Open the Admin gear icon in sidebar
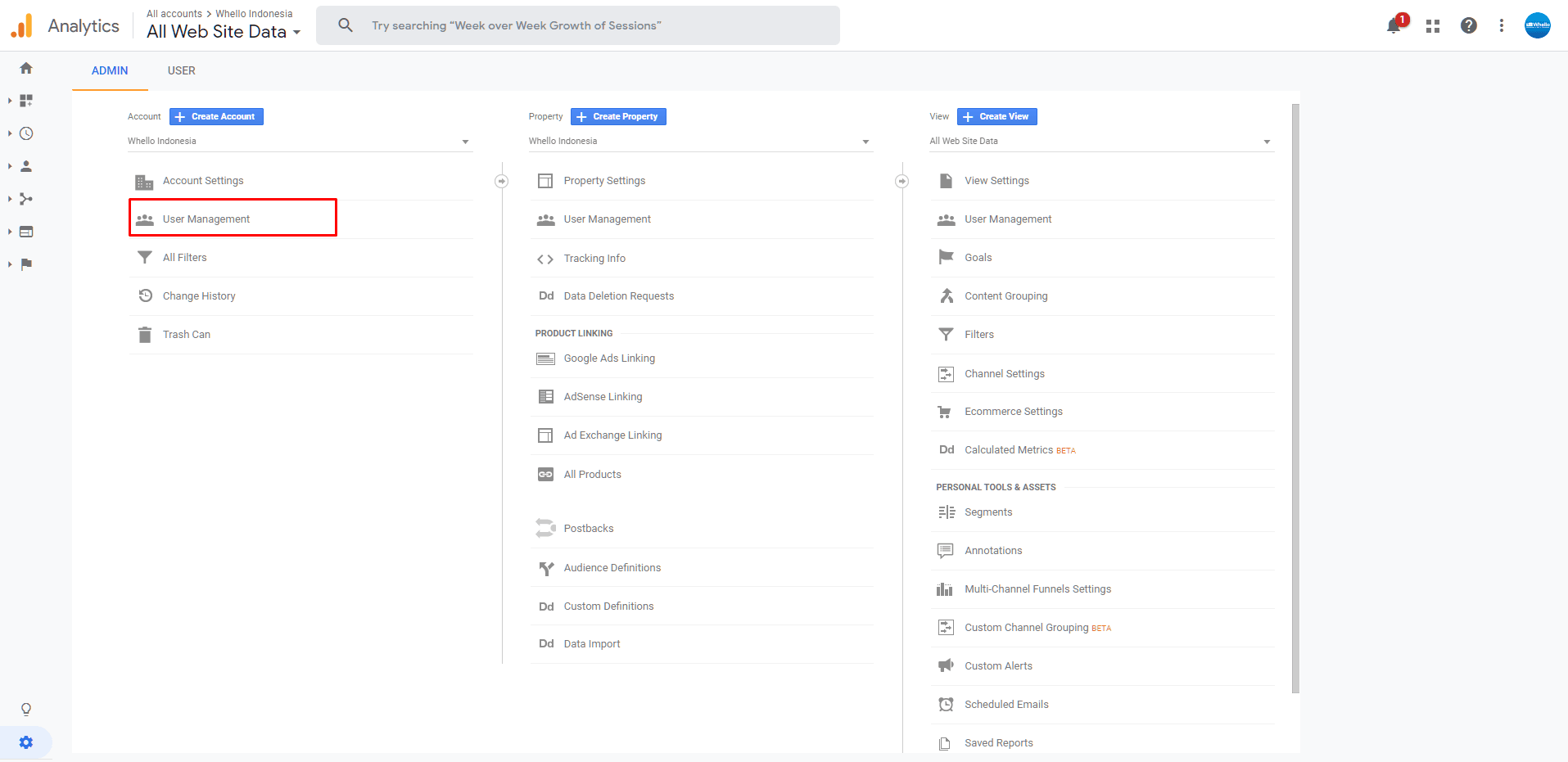The width and height of the screenshot is (1568, 762). 26,742
